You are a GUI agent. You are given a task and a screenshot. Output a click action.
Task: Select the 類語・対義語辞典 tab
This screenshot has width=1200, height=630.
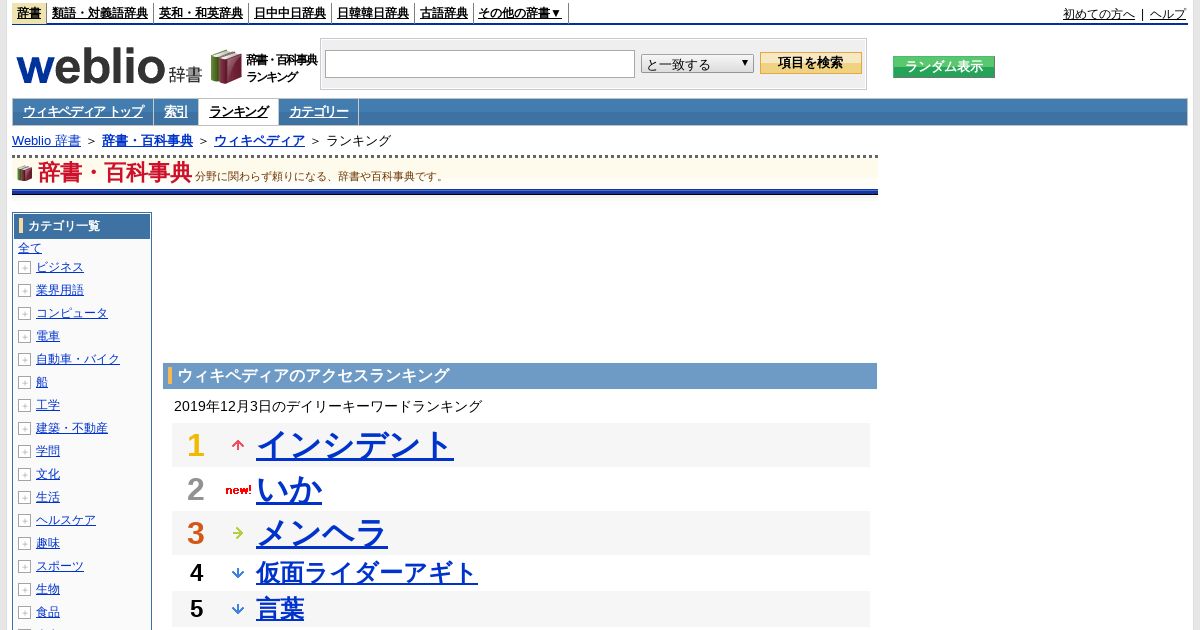tap(100, 13)
